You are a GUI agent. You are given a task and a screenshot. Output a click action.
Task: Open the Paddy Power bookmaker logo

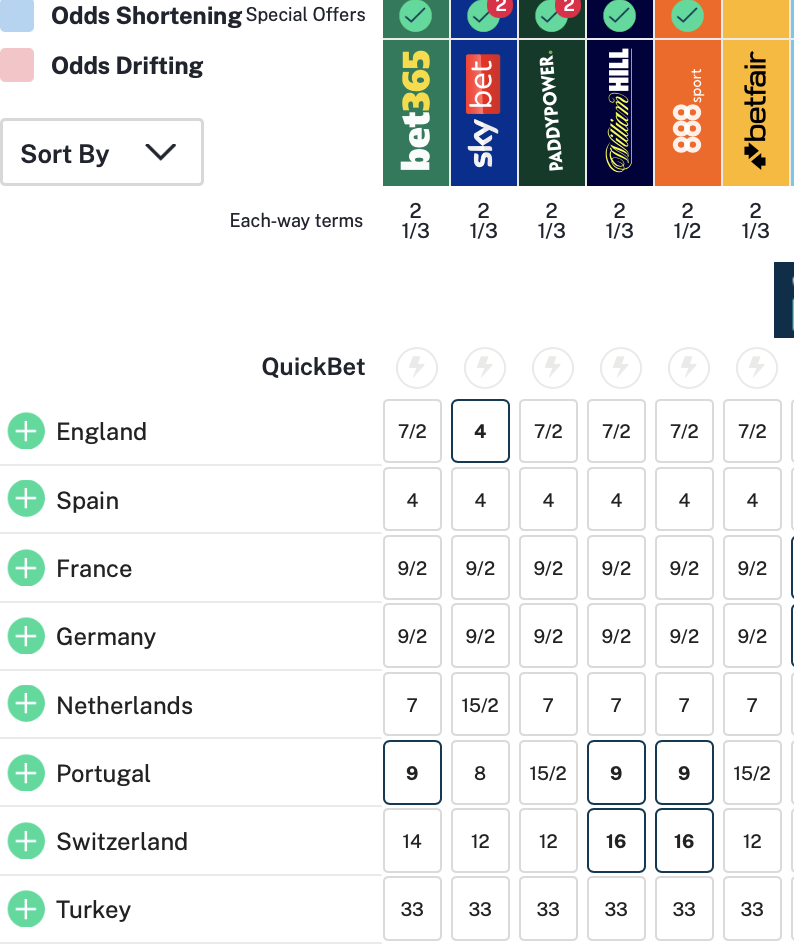click(552, 112)
